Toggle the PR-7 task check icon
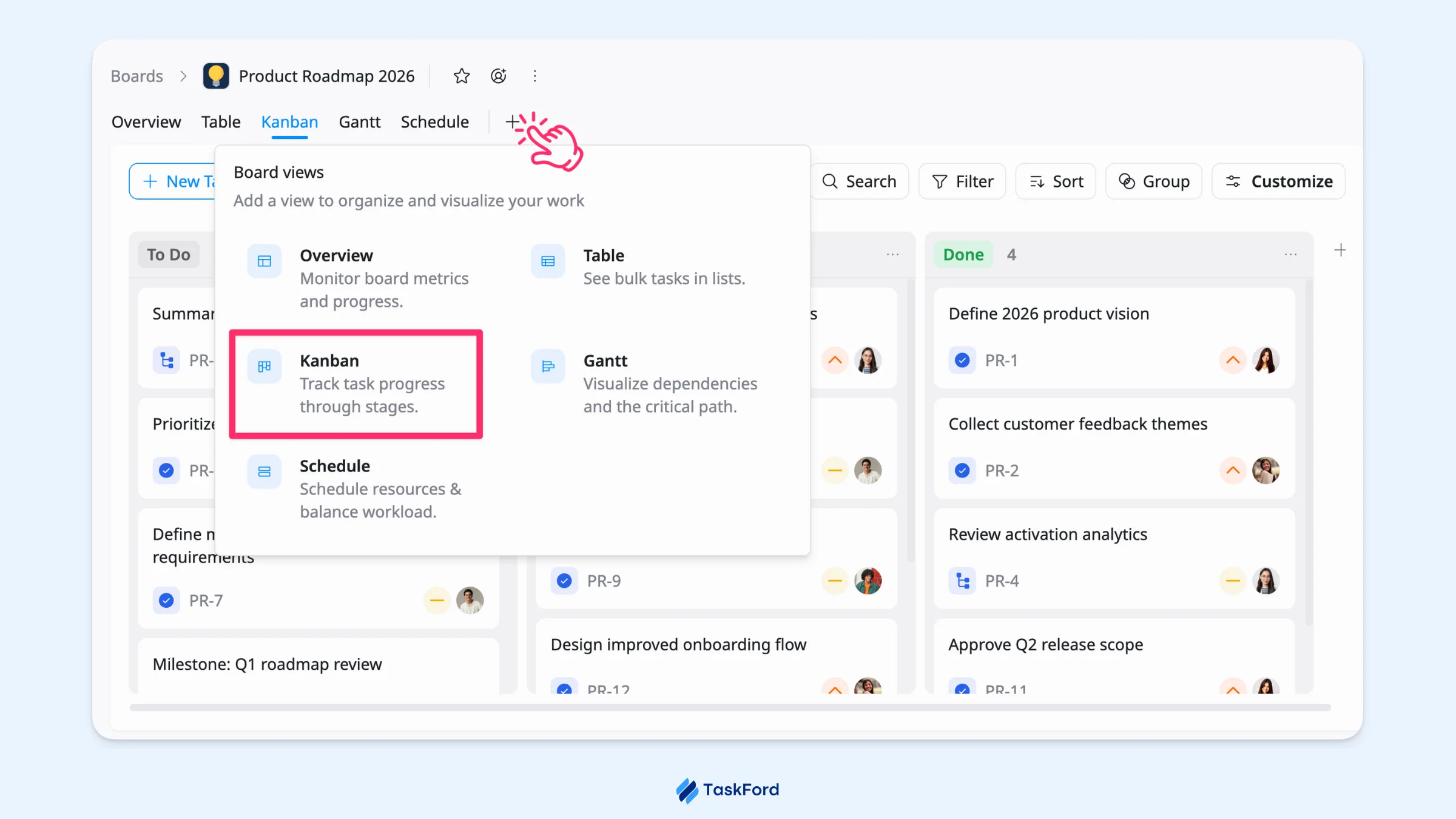1456x819 pixels. (x=166, y=601)
